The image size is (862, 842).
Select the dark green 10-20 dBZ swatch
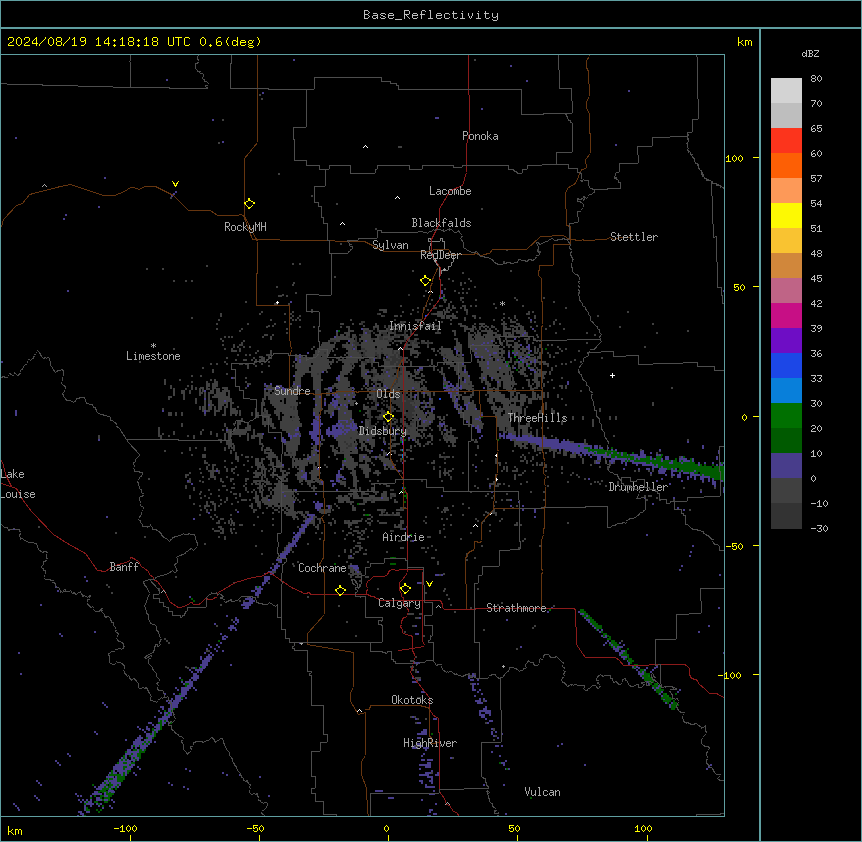point(786,441)
